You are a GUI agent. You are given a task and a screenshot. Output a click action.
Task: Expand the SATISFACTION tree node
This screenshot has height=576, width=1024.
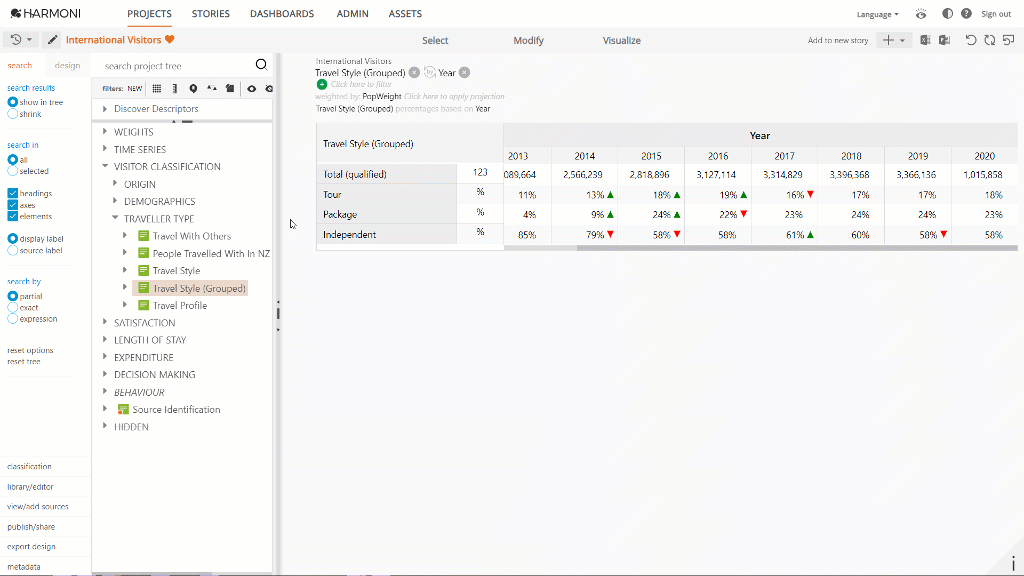104,322
